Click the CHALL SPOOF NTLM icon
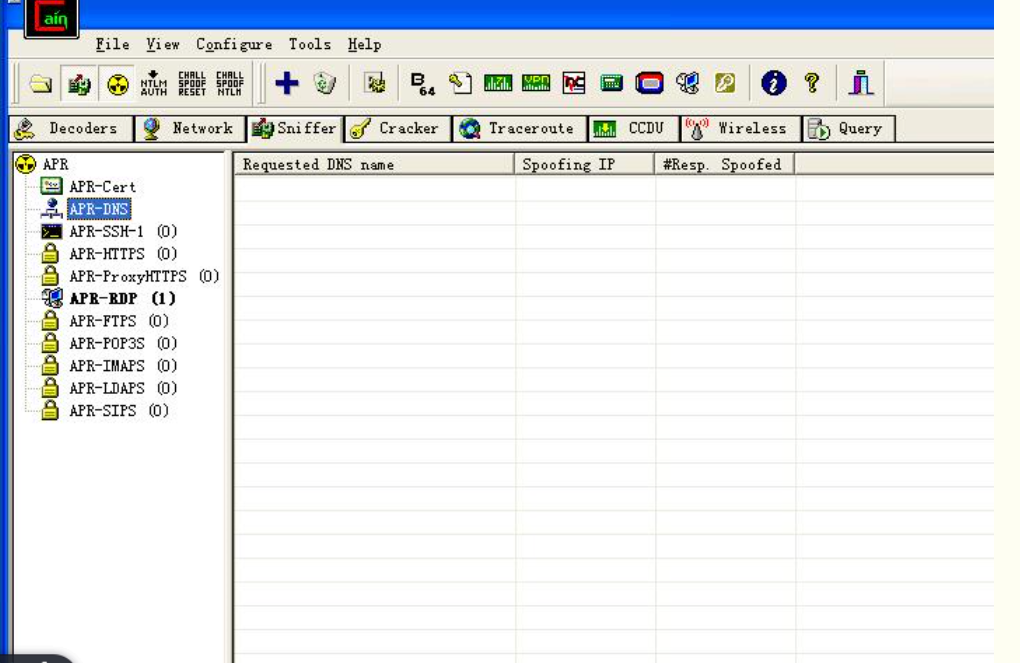 pyautogui.click(x=230, y=83)
